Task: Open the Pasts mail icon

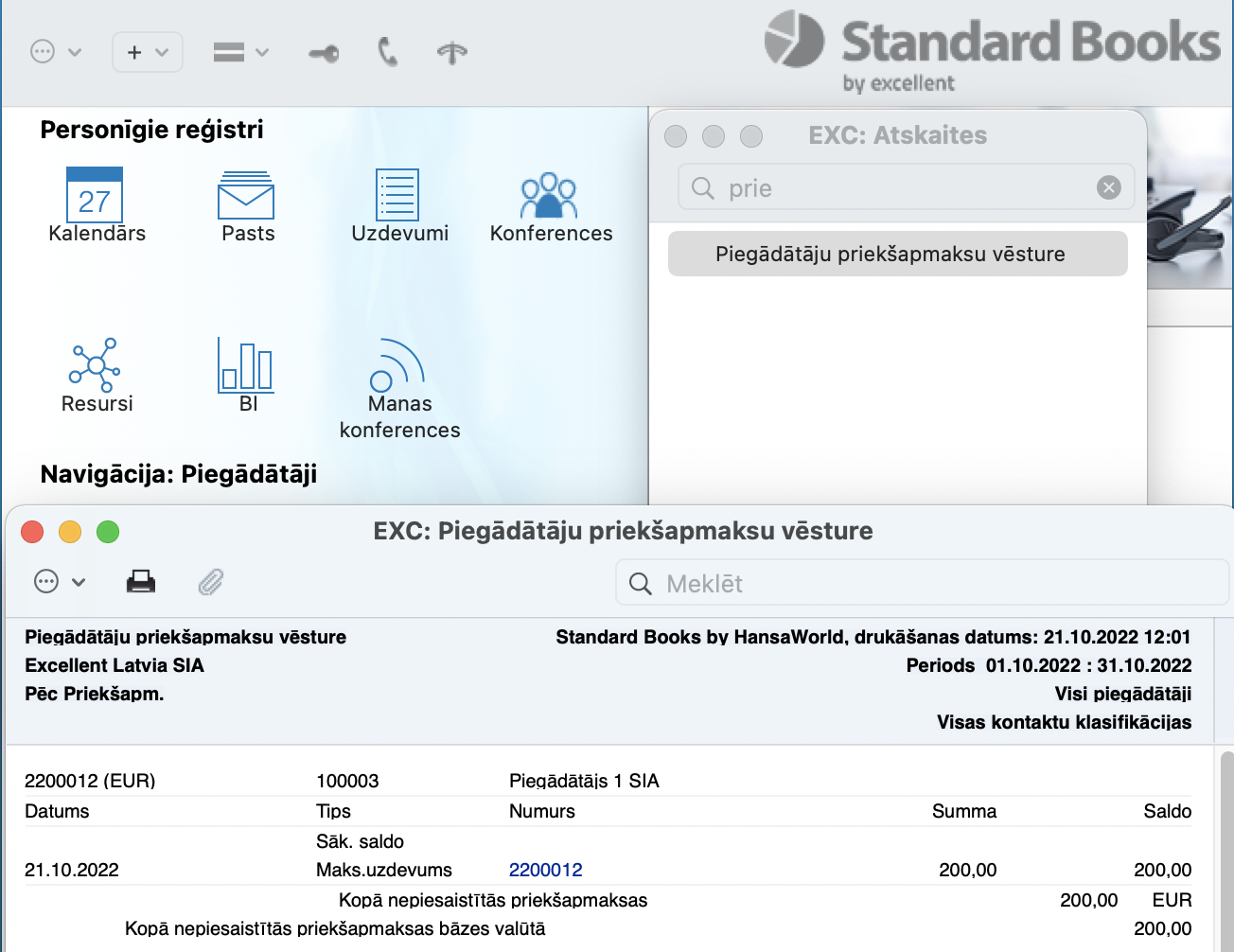Action: pos(246,196)
